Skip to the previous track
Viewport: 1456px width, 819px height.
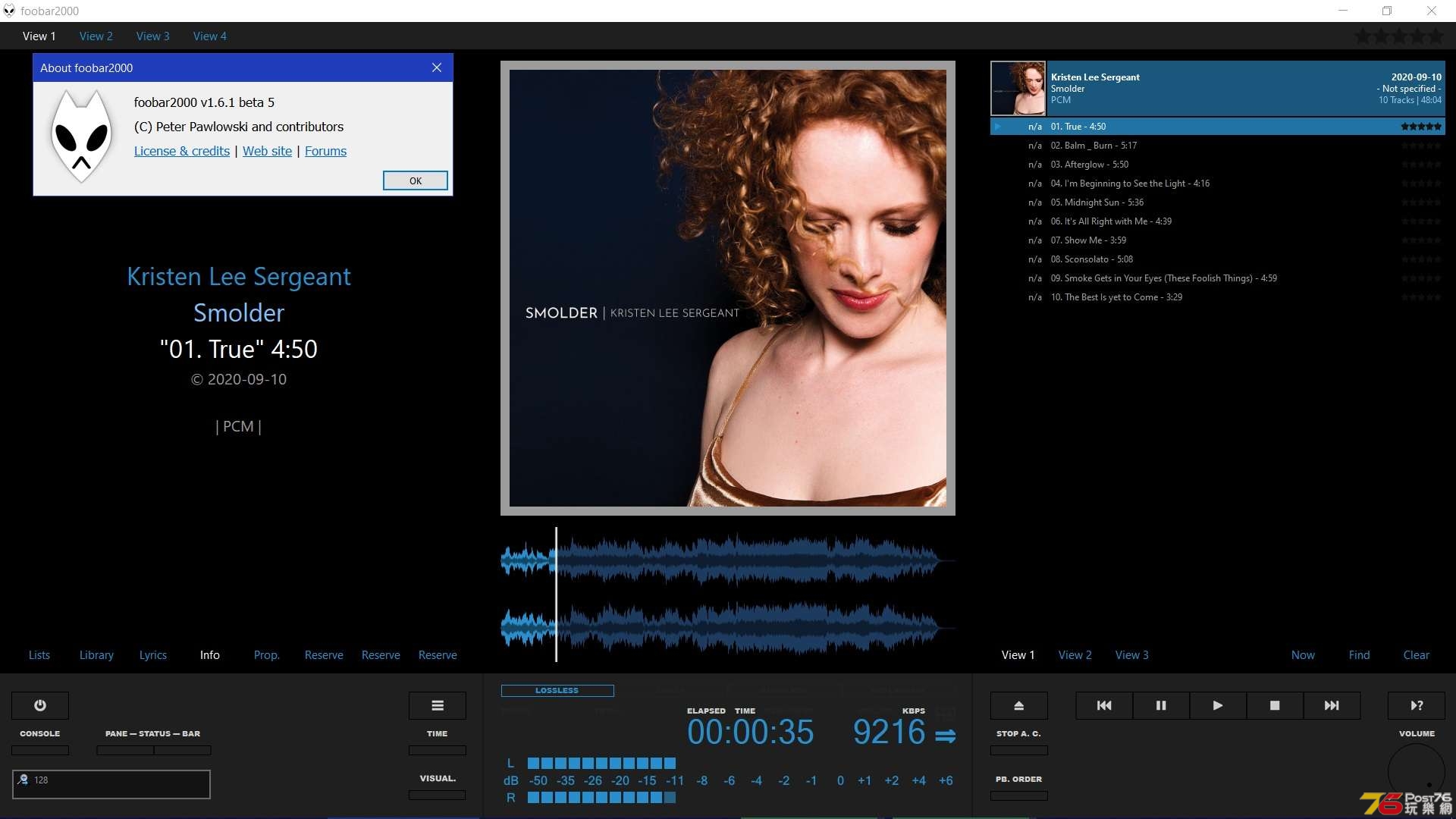(1104, 705)
